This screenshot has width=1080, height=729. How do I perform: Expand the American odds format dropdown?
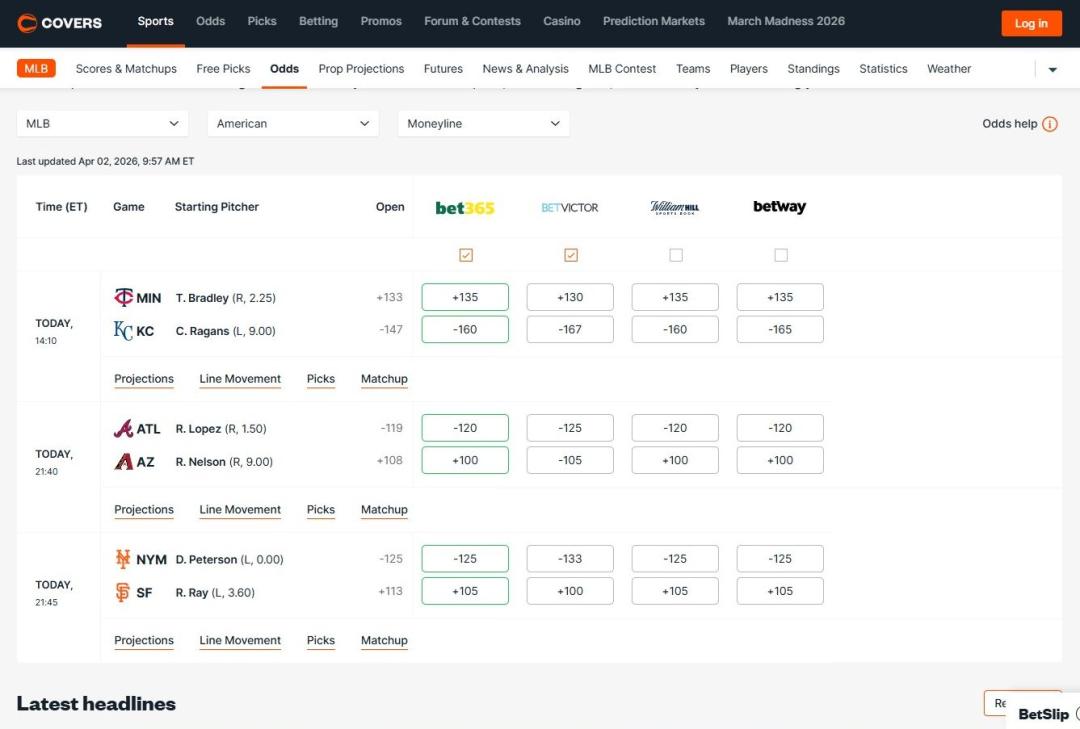coord(293,124)
